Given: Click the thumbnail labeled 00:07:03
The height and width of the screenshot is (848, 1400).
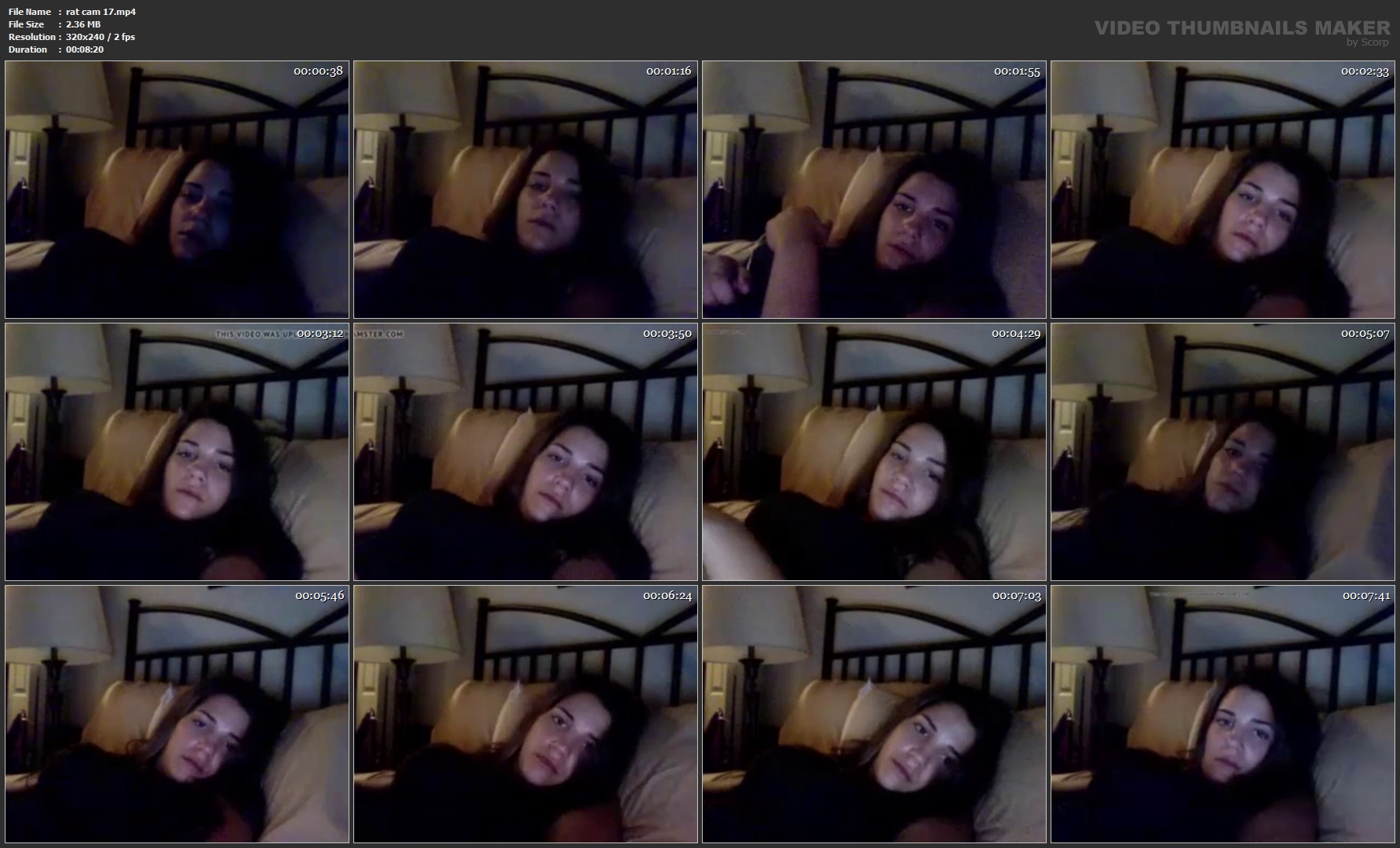Looking at the screenshot, I should tap(874, 714).
